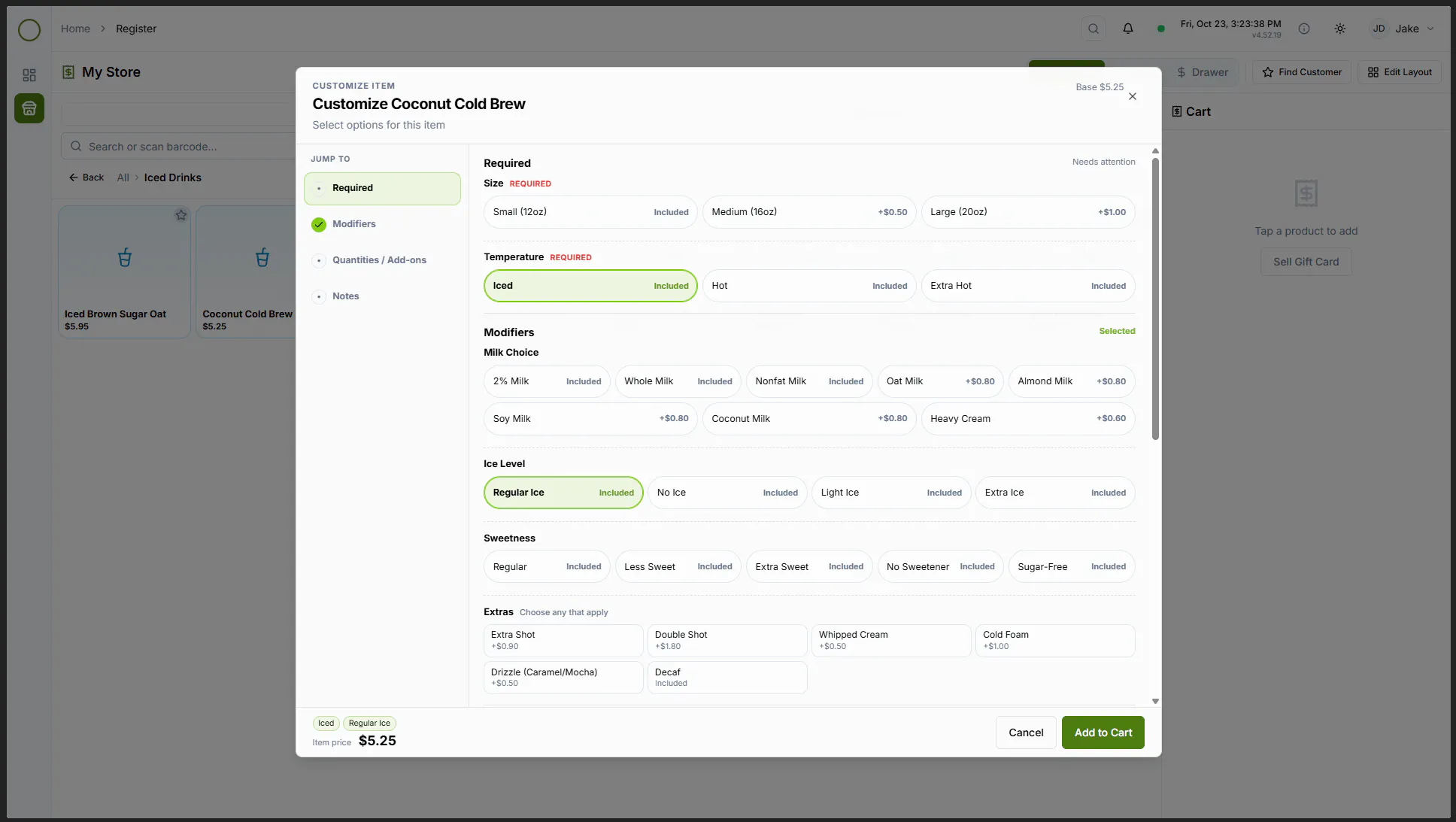
Task: Click Edit Layout button
Action: (x=1400, y=72)
